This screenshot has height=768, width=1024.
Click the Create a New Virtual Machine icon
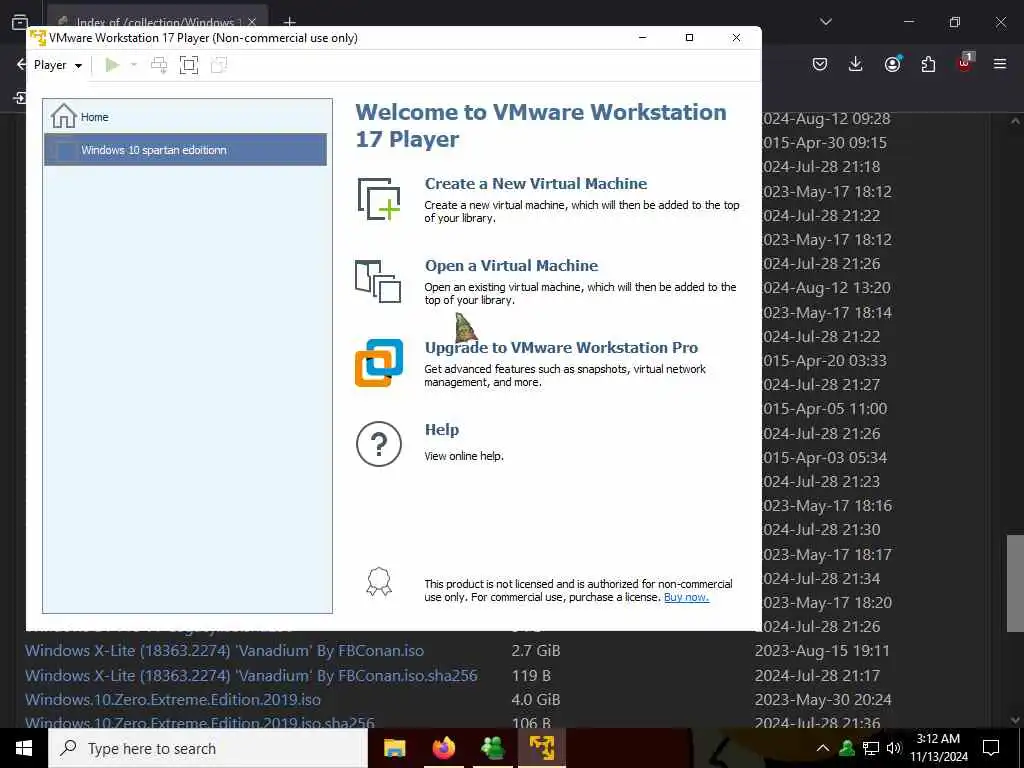[x=379, y=199]
